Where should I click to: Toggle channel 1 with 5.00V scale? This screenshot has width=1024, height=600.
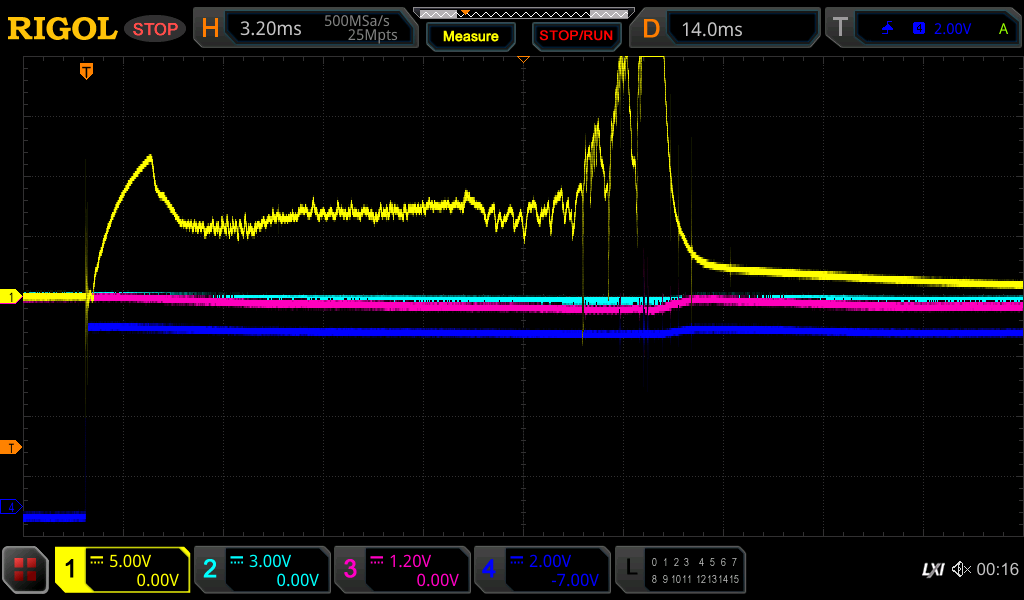click(x=122, y=570)
